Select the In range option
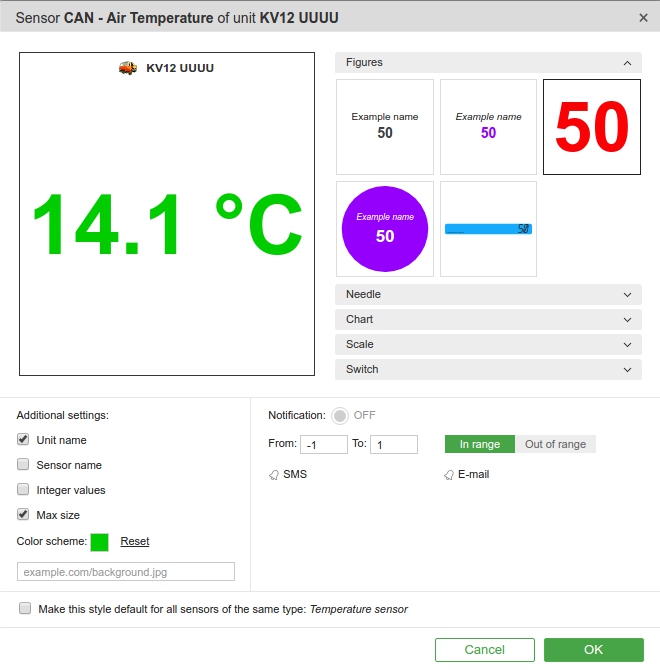660x670 pixels. (x=479, y=444)
